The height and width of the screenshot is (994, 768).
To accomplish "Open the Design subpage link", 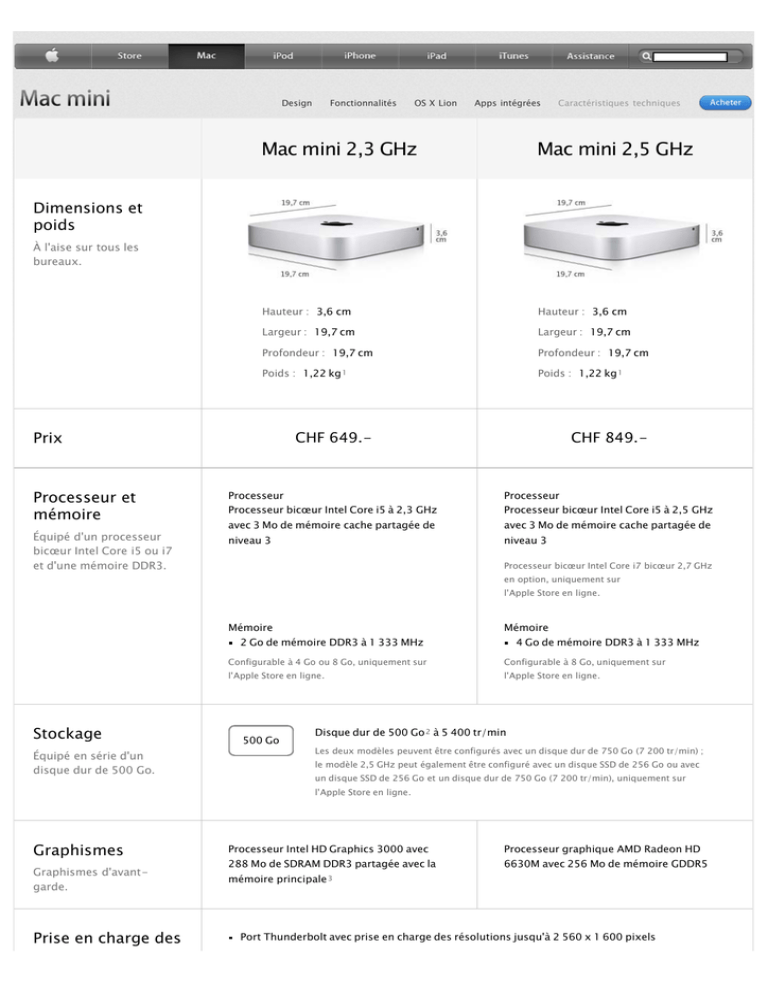I will click(x=297, y=103).
